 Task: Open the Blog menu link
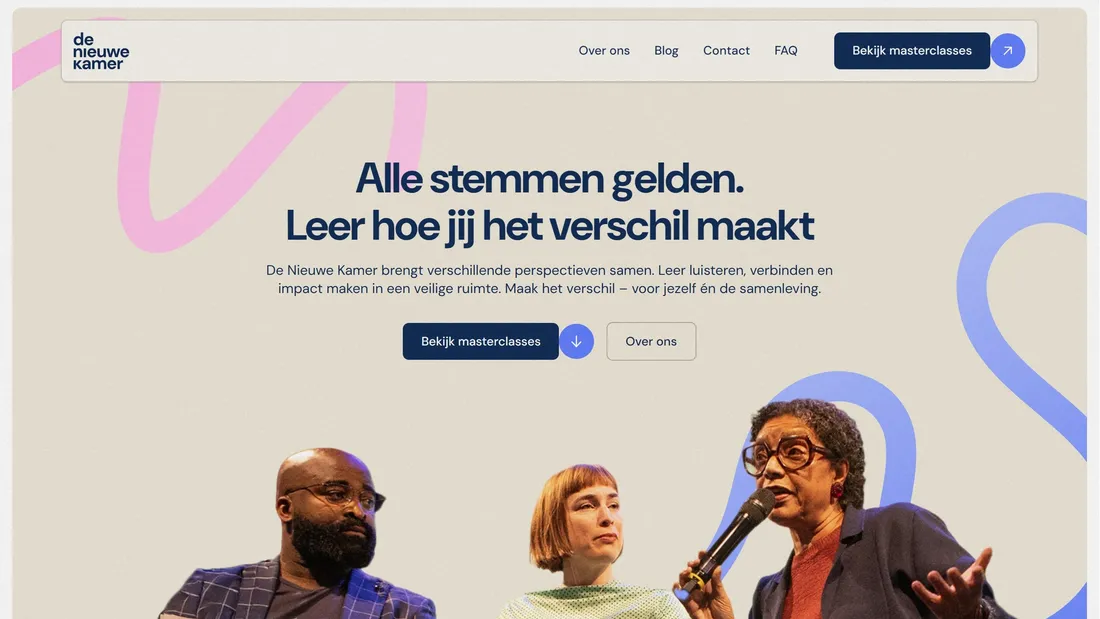[666, 51]
